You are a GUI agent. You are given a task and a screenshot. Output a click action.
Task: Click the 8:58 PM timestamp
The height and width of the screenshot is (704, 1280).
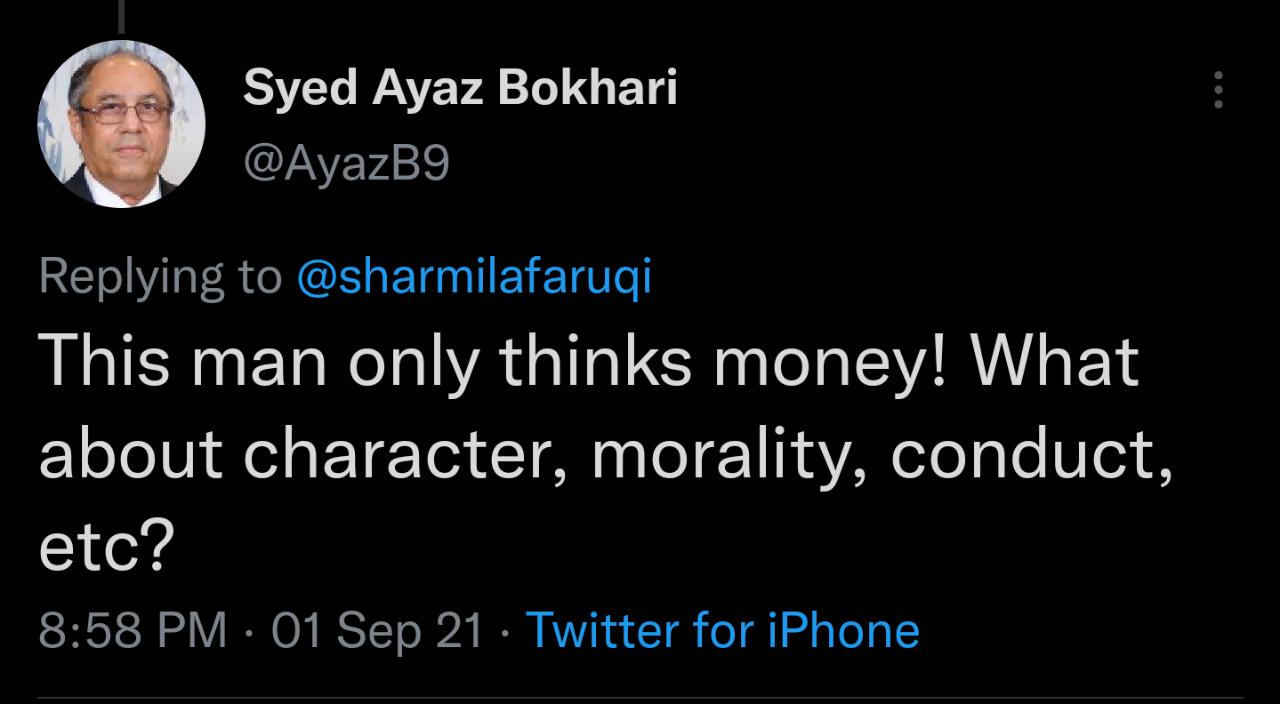pos(132,631)
